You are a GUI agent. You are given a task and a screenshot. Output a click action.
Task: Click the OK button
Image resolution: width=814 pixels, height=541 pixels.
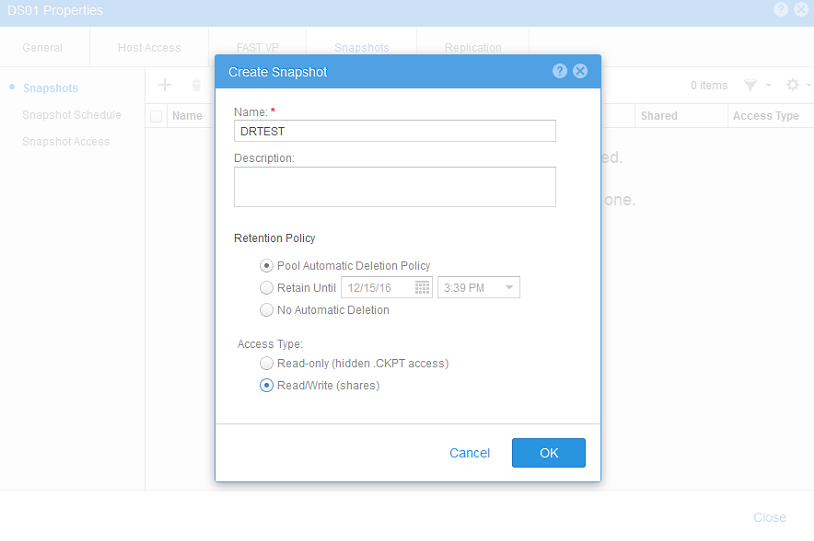(549, 453)
